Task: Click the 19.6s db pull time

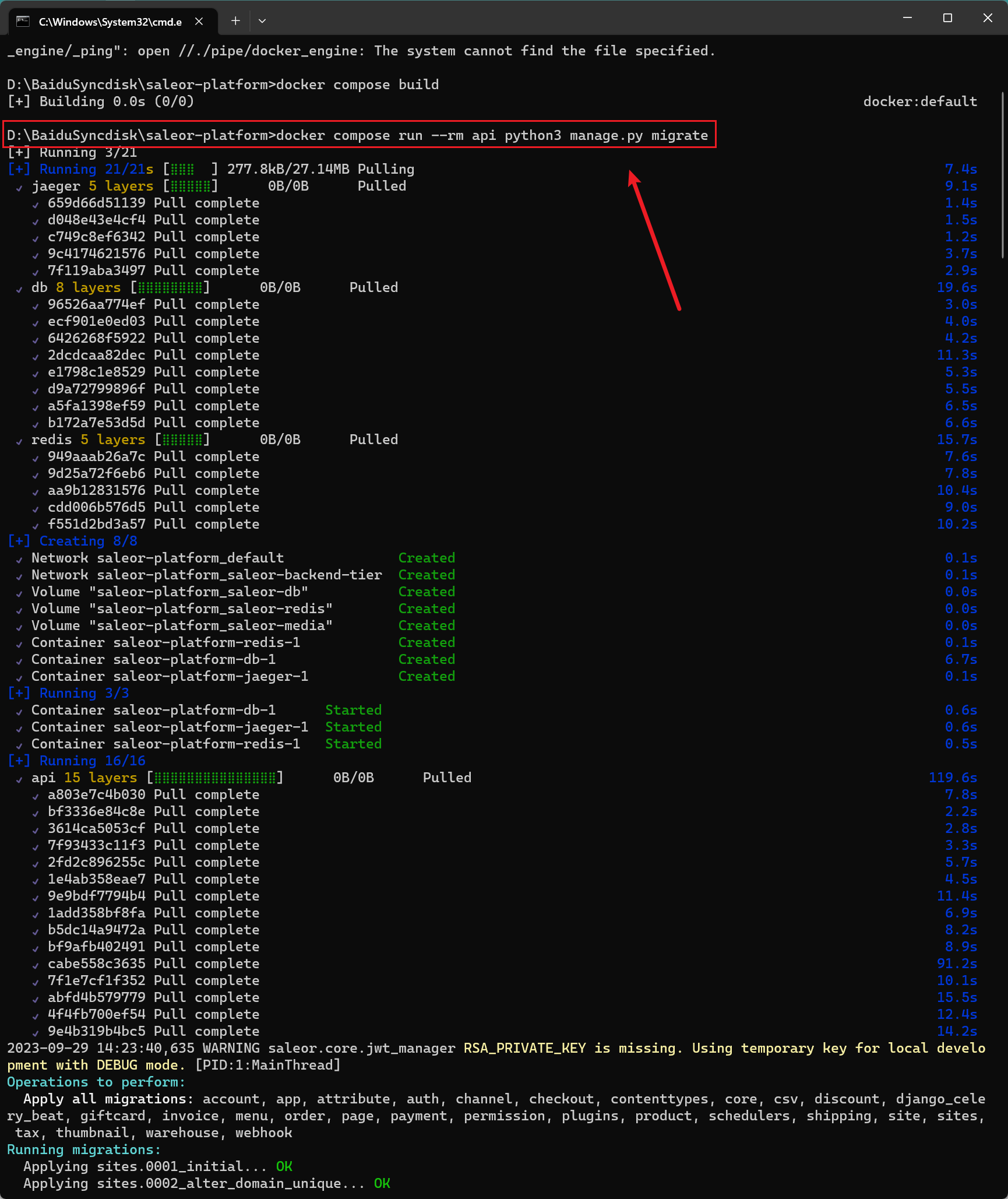Action: [957, 287]
